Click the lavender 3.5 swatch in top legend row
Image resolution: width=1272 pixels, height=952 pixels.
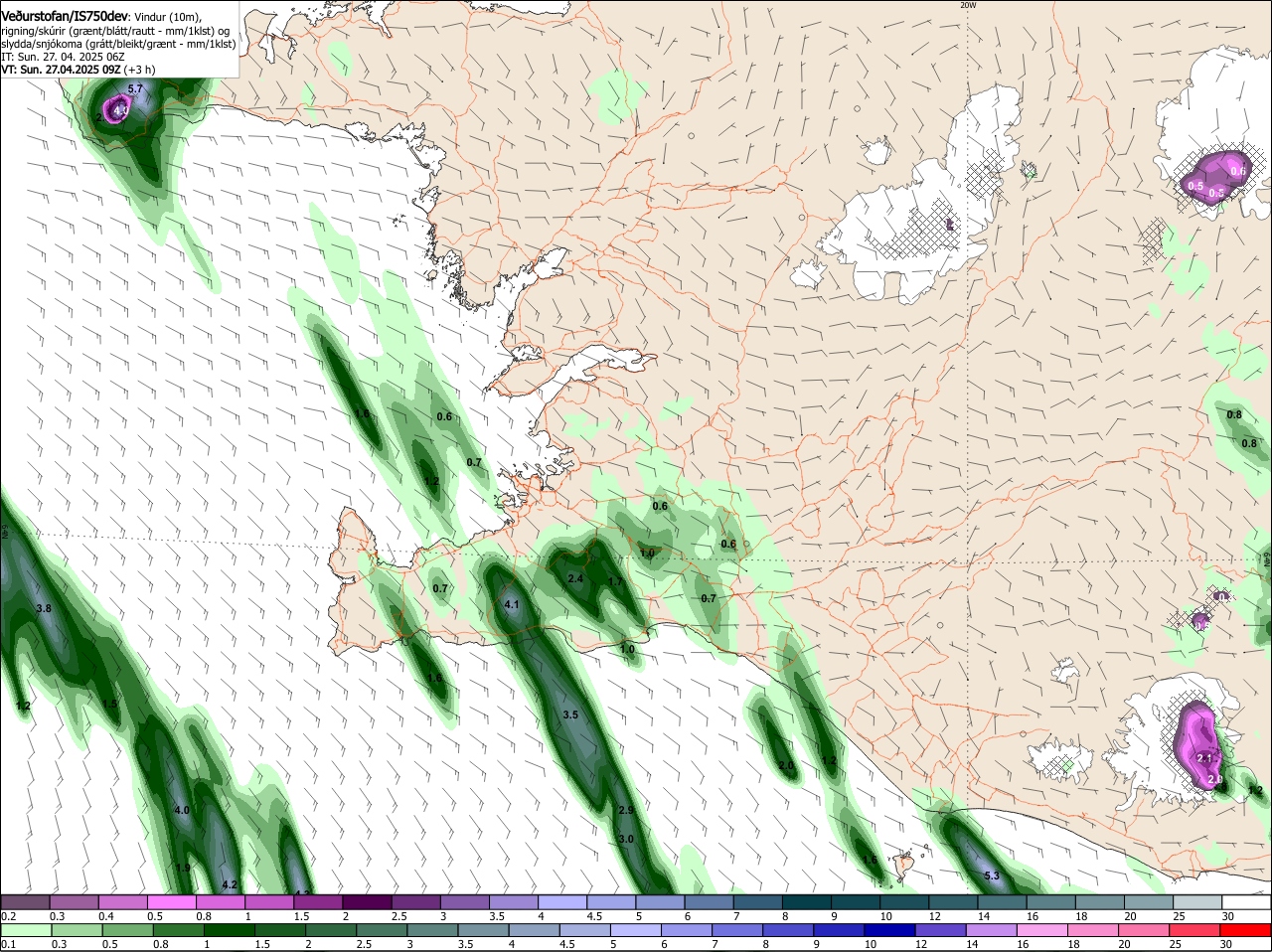point(513,902)
